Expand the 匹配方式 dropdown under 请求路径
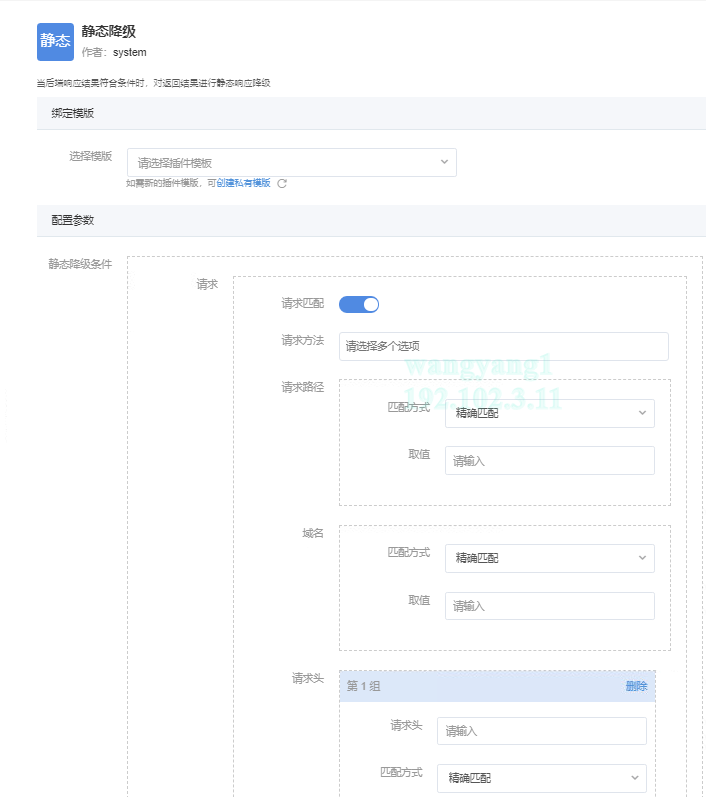This screenshot has height=797, width=706. (549, 413)
